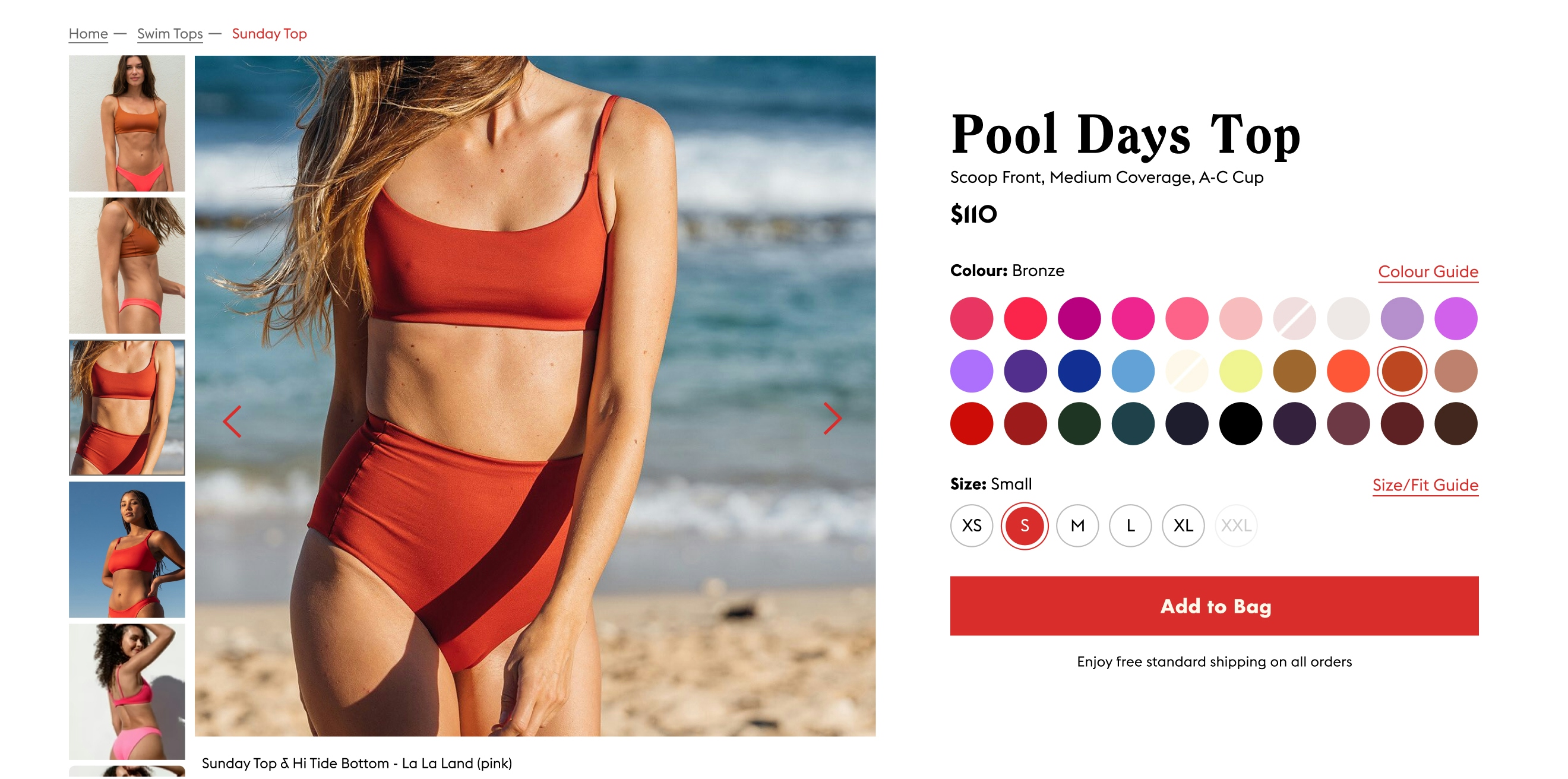Select the magenta colour swatch
Image resolution: width=1568 pixels, height=779 pixels.
pyautogui.click(x=1079, y=318)
